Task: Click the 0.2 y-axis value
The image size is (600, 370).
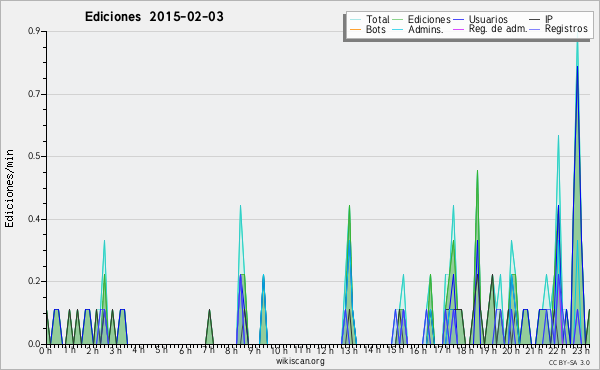Action: 34,281
